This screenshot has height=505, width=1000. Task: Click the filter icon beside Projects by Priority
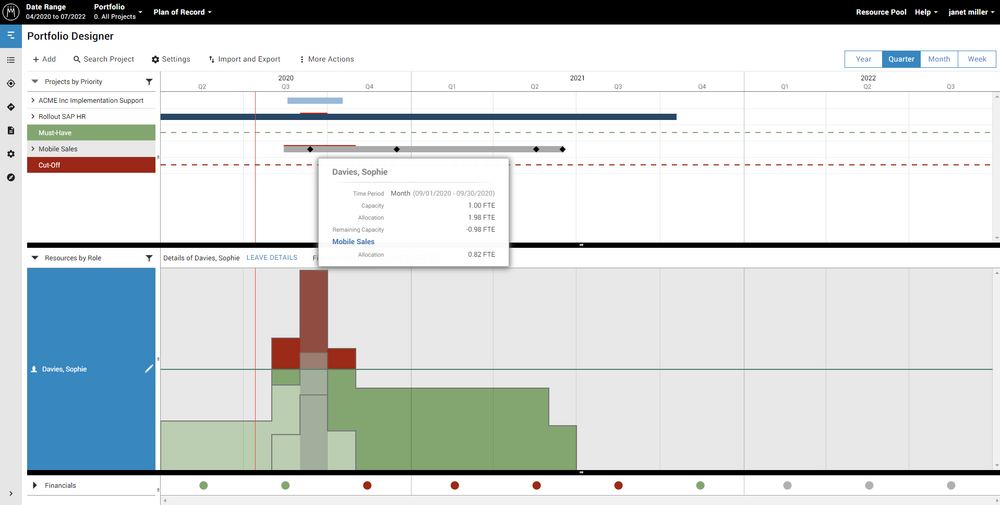pyautogui.click(x=149, y=82)
